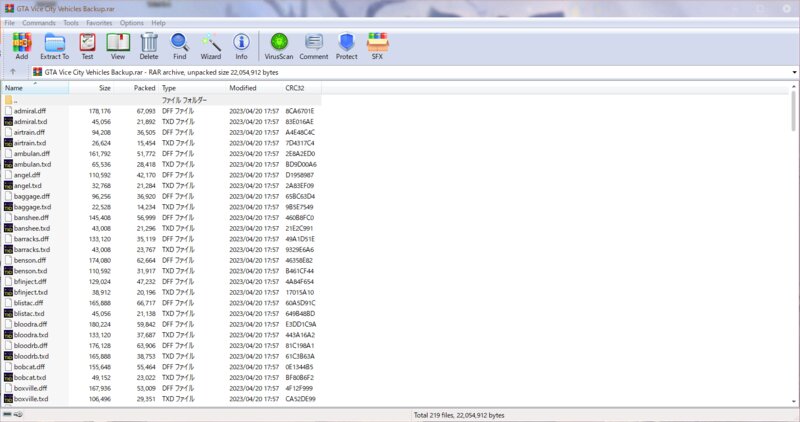This screenshot has width=800, height=422.
Task: Click the archive path address field
Action: click(x=410, y=72)
